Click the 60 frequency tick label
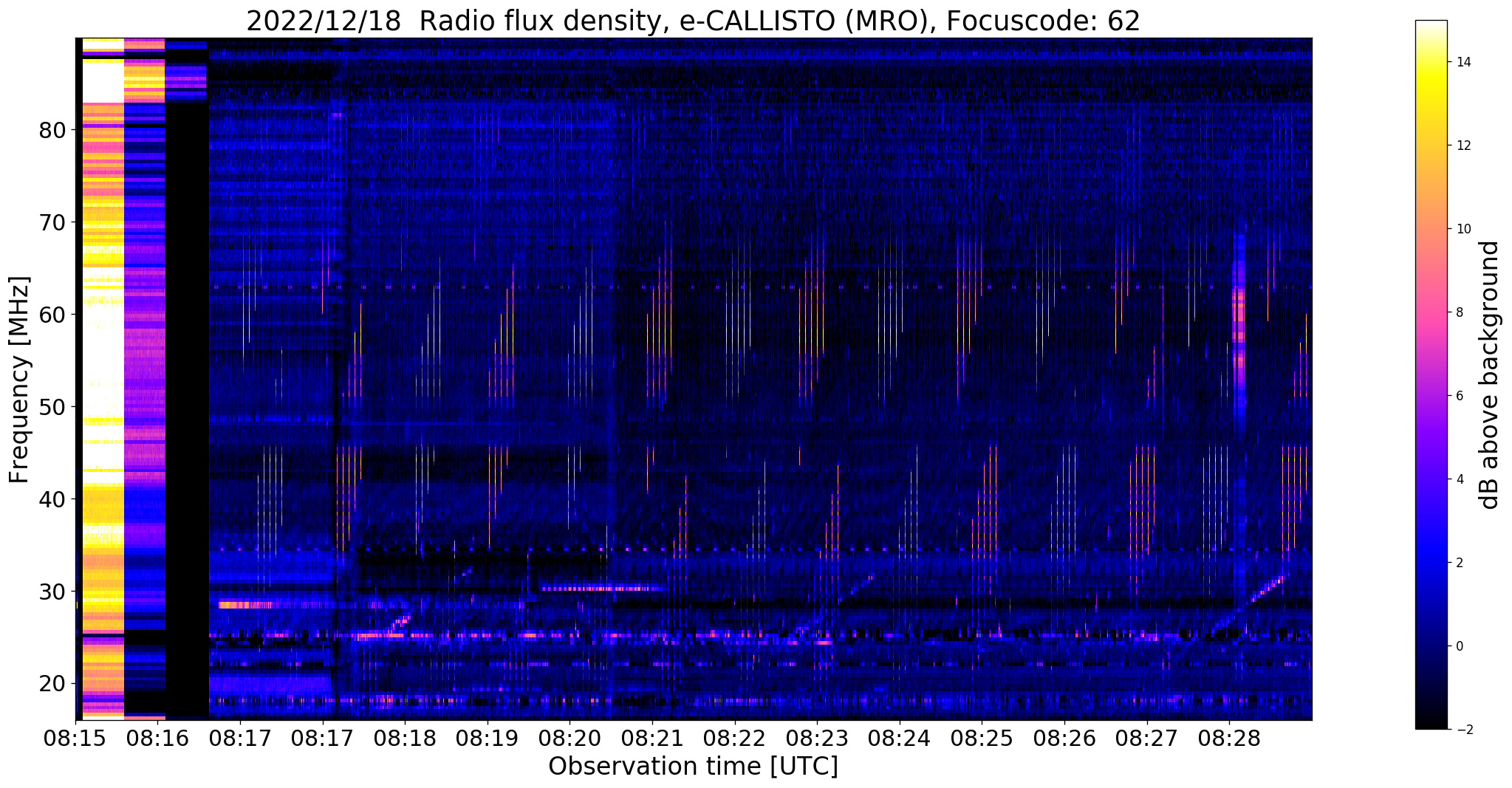This screenshot has height=788, width=1512. 52,315
